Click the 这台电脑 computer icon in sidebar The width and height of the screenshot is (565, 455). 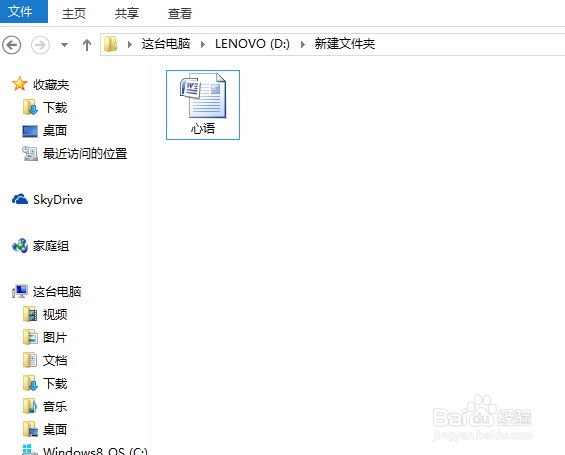pyautogui.click(x=20, y=291)
